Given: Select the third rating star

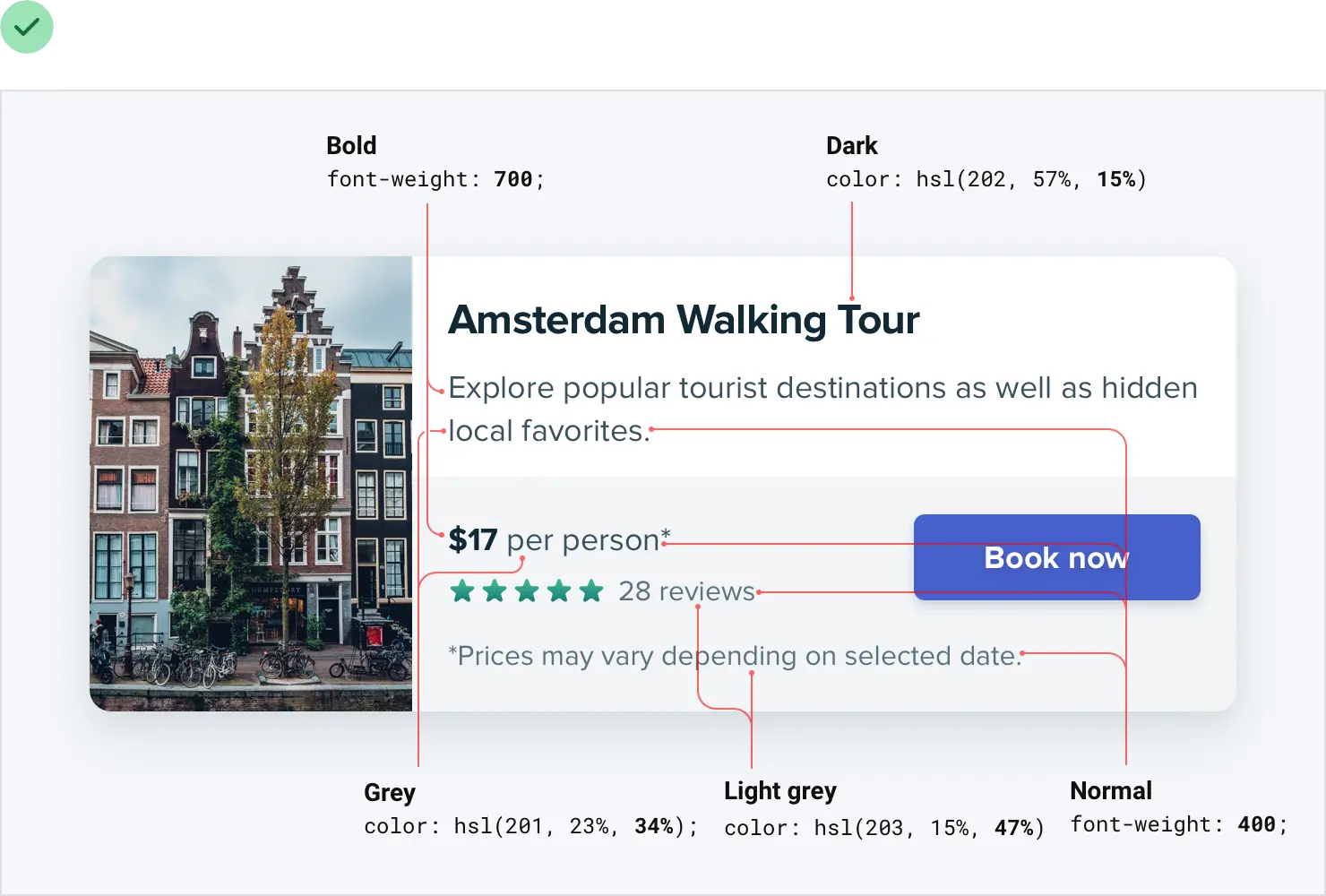Looking at the screenshot, I should [527, 591].
